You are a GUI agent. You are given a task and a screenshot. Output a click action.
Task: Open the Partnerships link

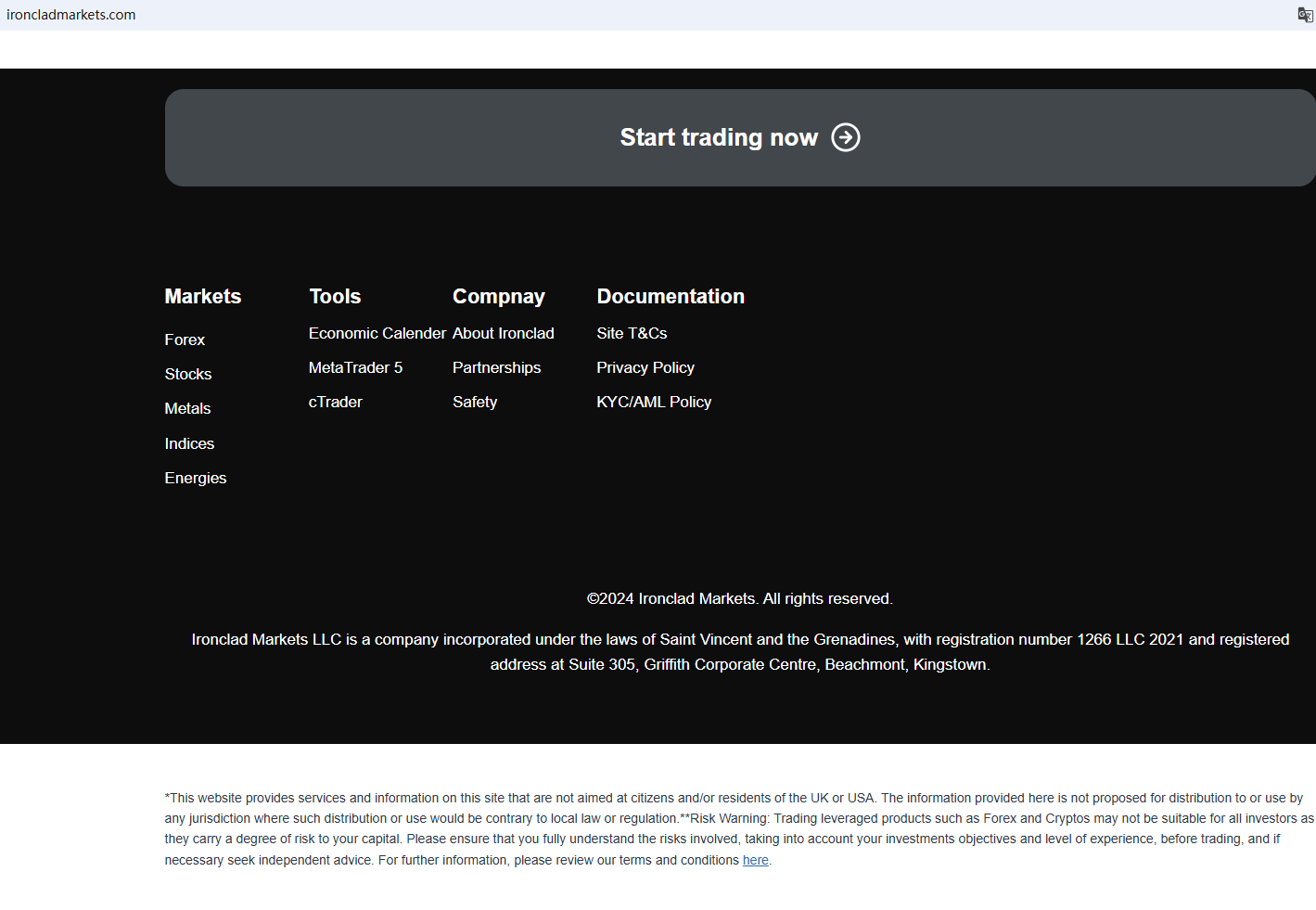pos(497,367)
